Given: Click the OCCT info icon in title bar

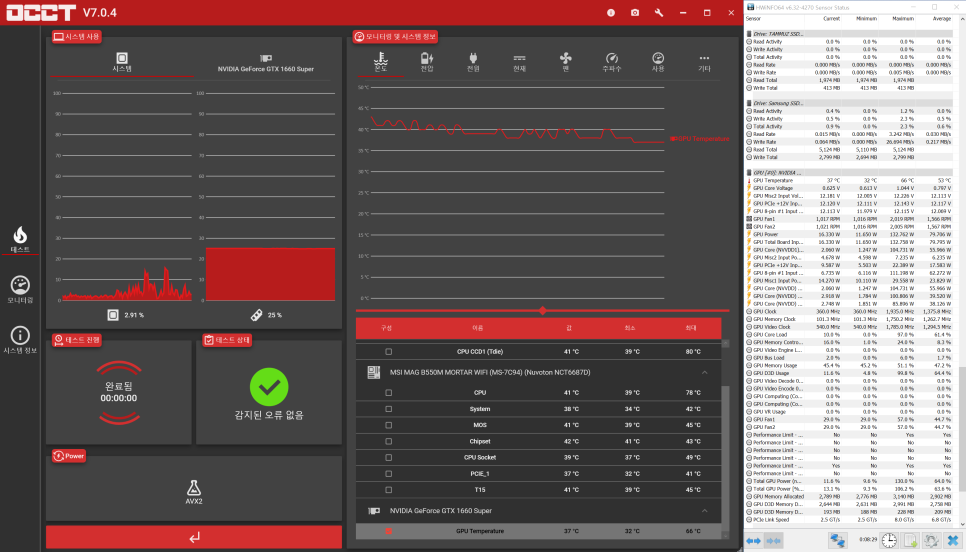Looking at the screenshot, I should pyautogui.click(x=611, y=12).
